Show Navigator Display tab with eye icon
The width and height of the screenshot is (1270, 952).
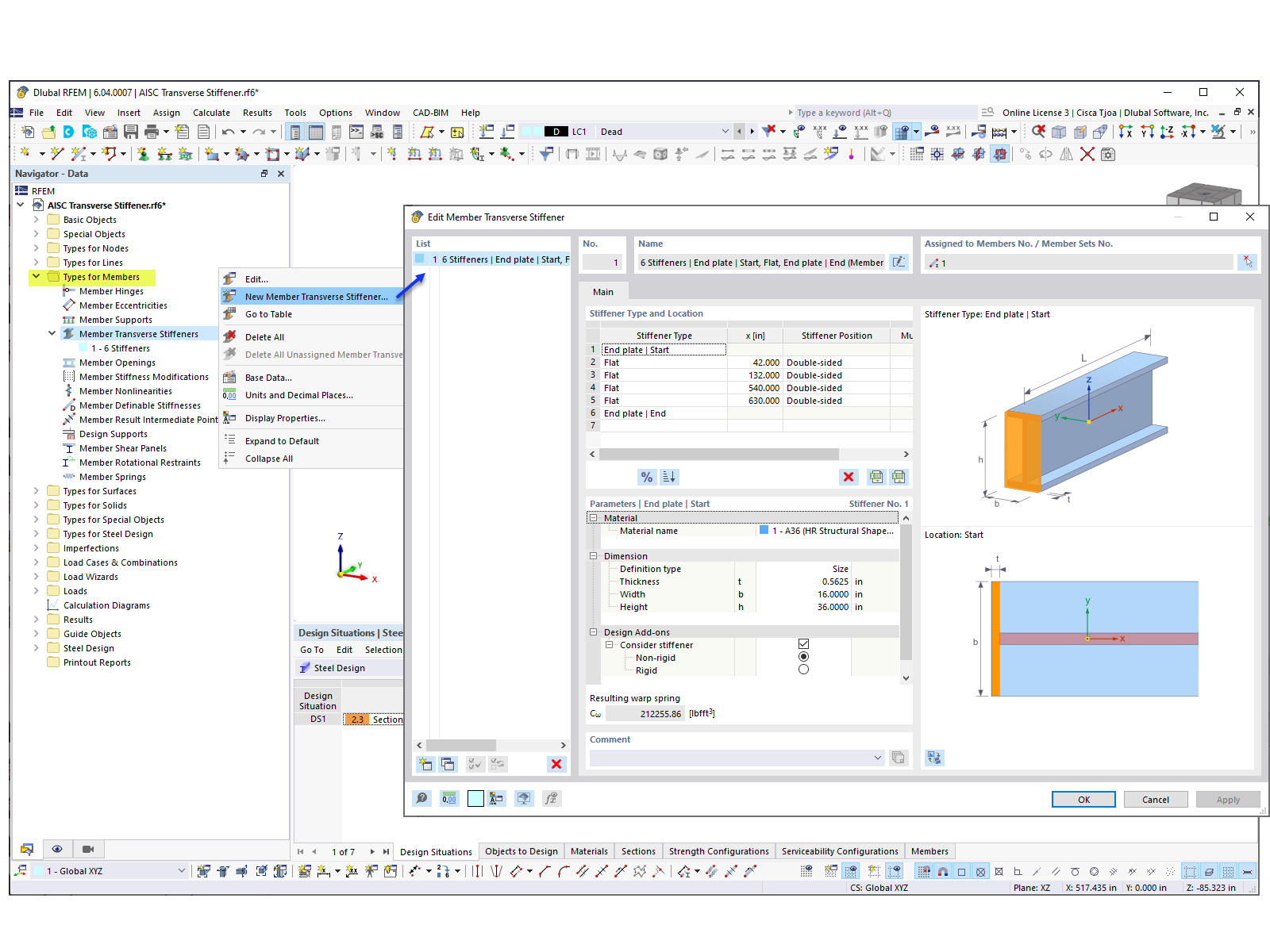point(57,849)
